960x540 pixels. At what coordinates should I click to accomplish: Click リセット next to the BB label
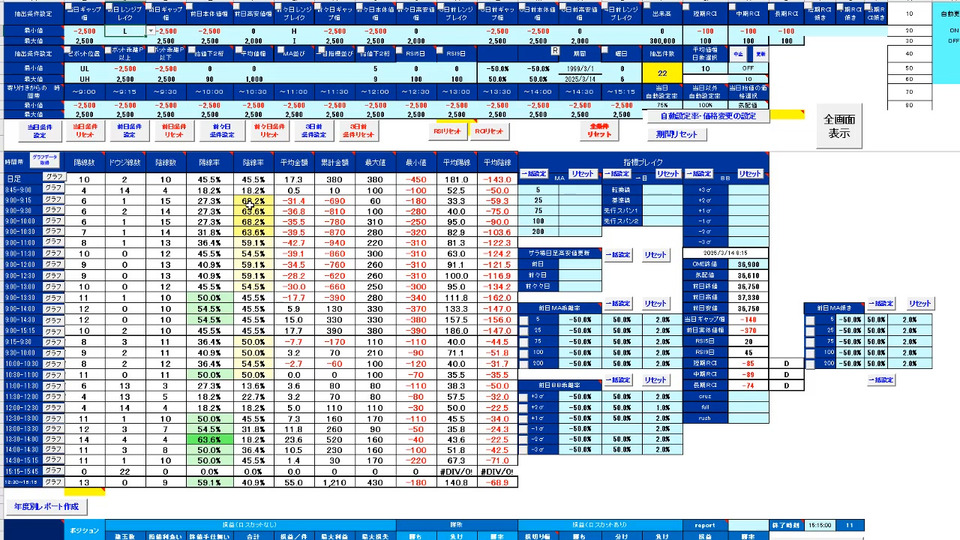749,174
